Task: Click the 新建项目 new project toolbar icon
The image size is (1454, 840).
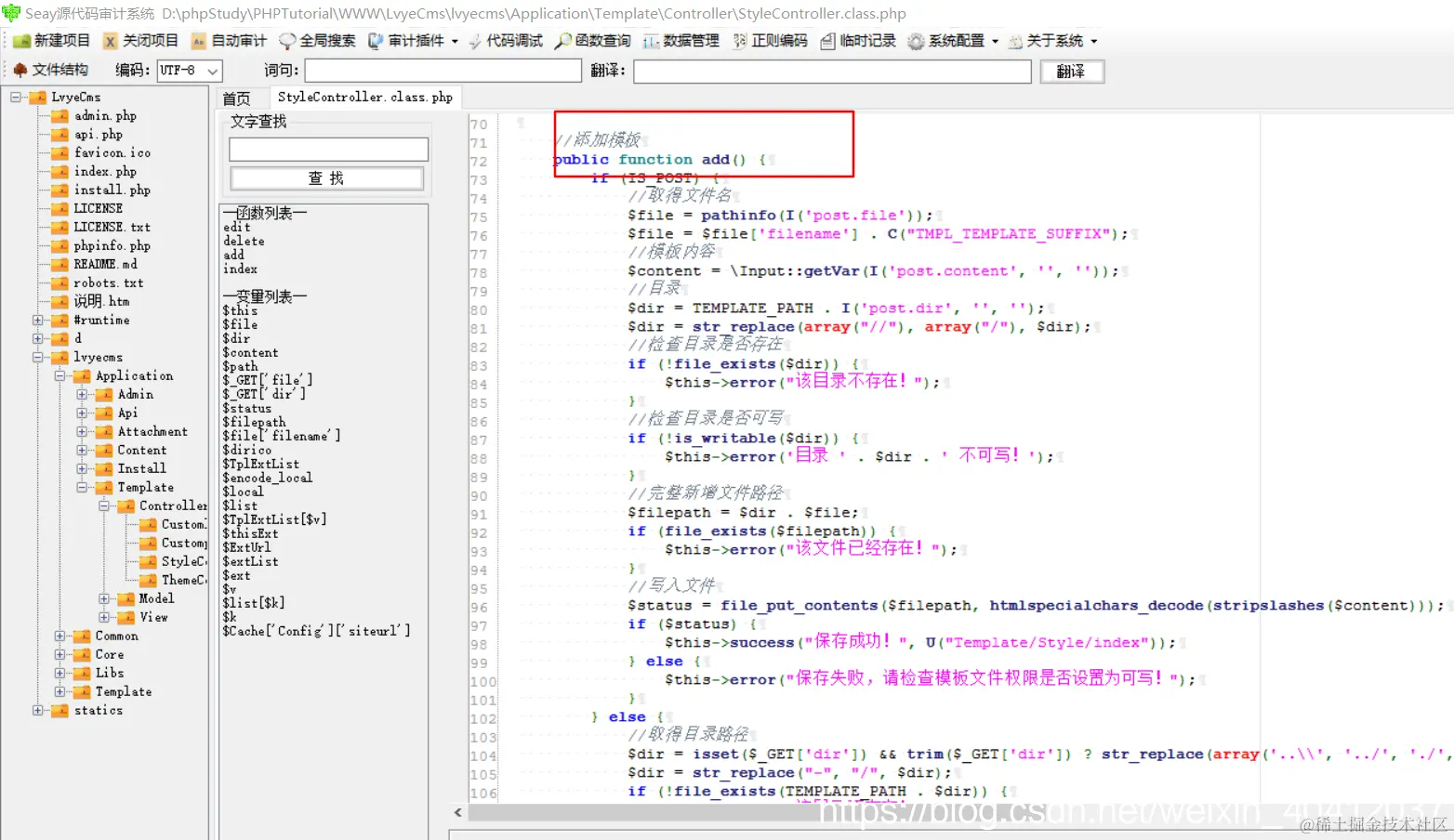Action: 22,41
